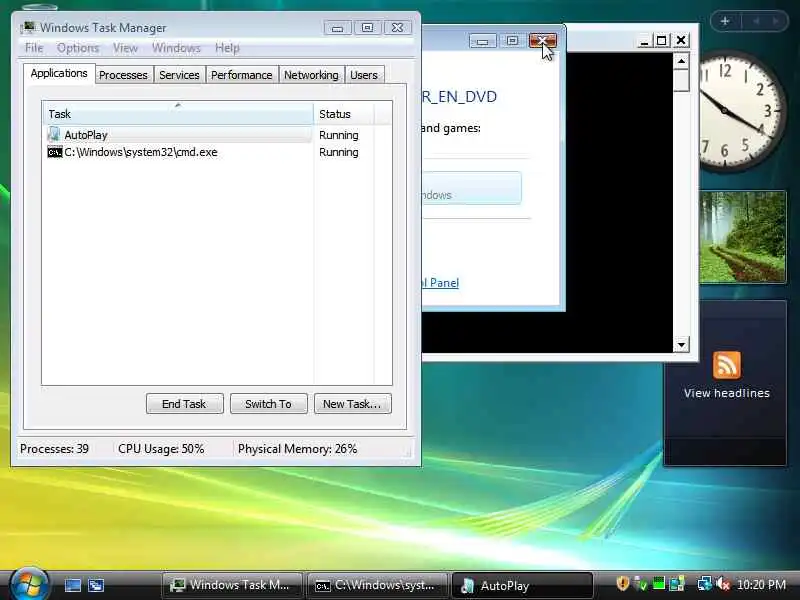This screenshot has height=600, width=800.
Task: Sort by the Task column header
Action: tap(178, 114)
